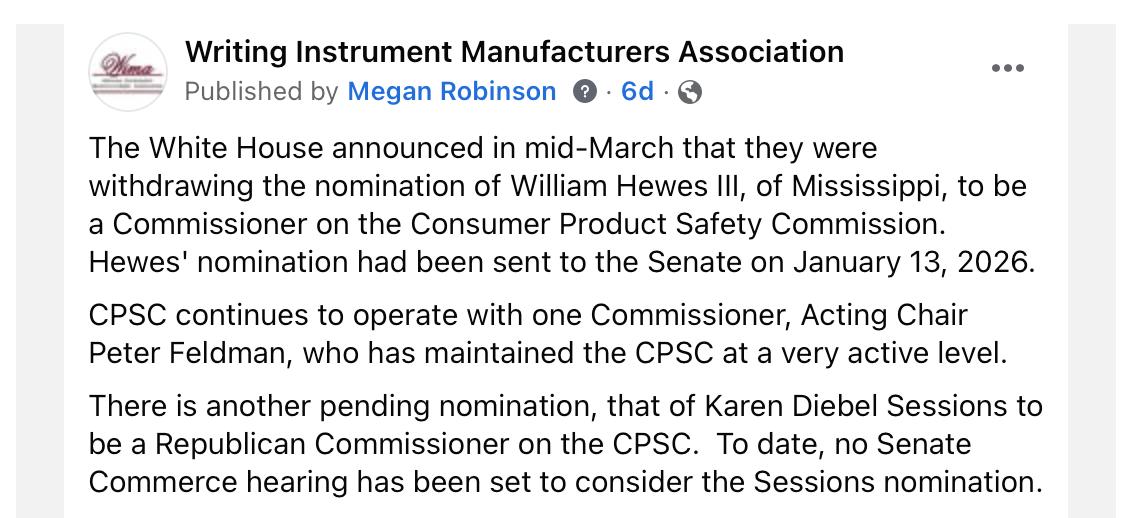Click the globe public audience icon
The height and width of the screenshot is (518, 1128).
coord(690,92)
